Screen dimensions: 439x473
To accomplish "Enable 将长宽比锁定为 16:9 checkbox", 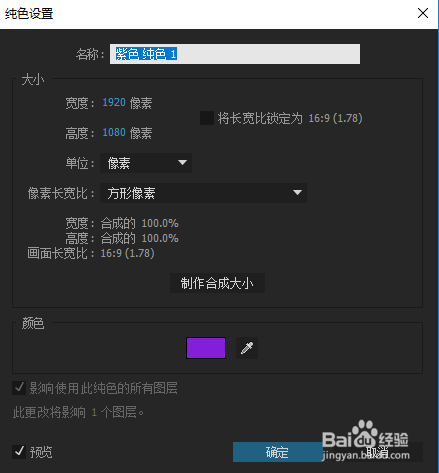I will (207, 118).
